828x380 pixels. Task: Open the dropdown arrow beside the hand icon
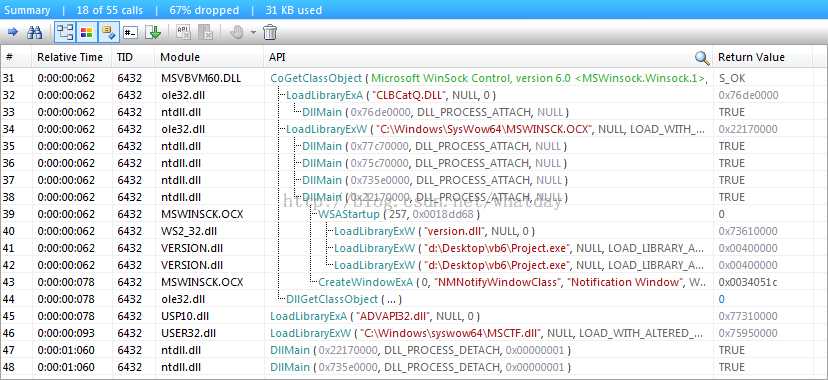pos(253,33)
